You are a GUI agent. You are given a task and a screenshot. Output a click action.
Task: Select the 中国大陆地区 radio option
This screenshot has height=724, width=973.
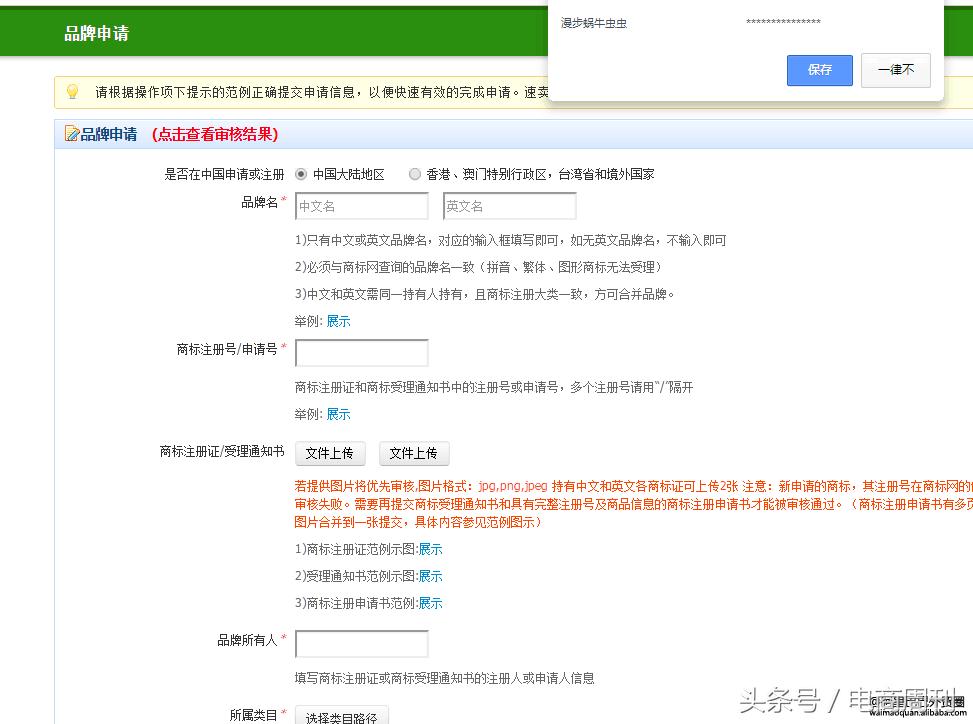(301, 172)
